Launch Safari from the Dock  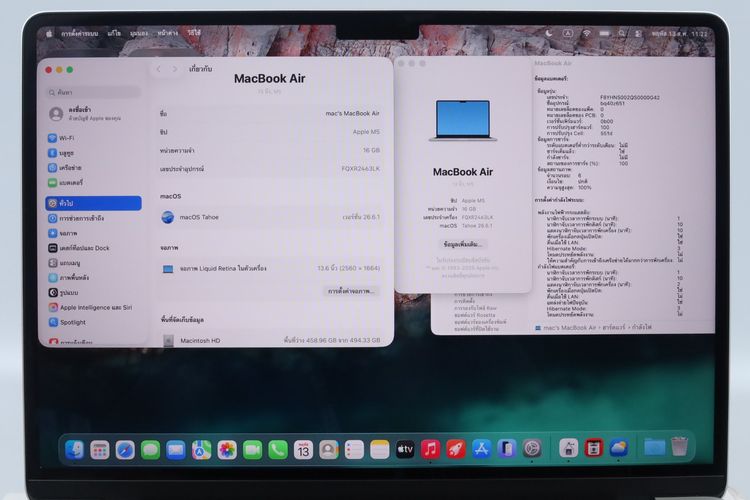pyautogui.click(x=125, y=450)
